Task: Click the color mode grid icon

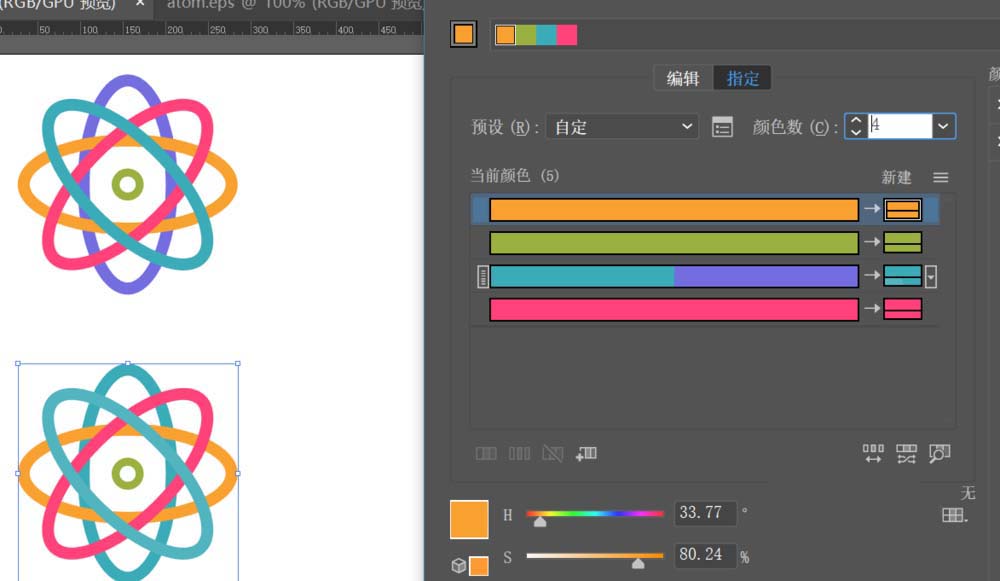Action: tap(954, 515)
